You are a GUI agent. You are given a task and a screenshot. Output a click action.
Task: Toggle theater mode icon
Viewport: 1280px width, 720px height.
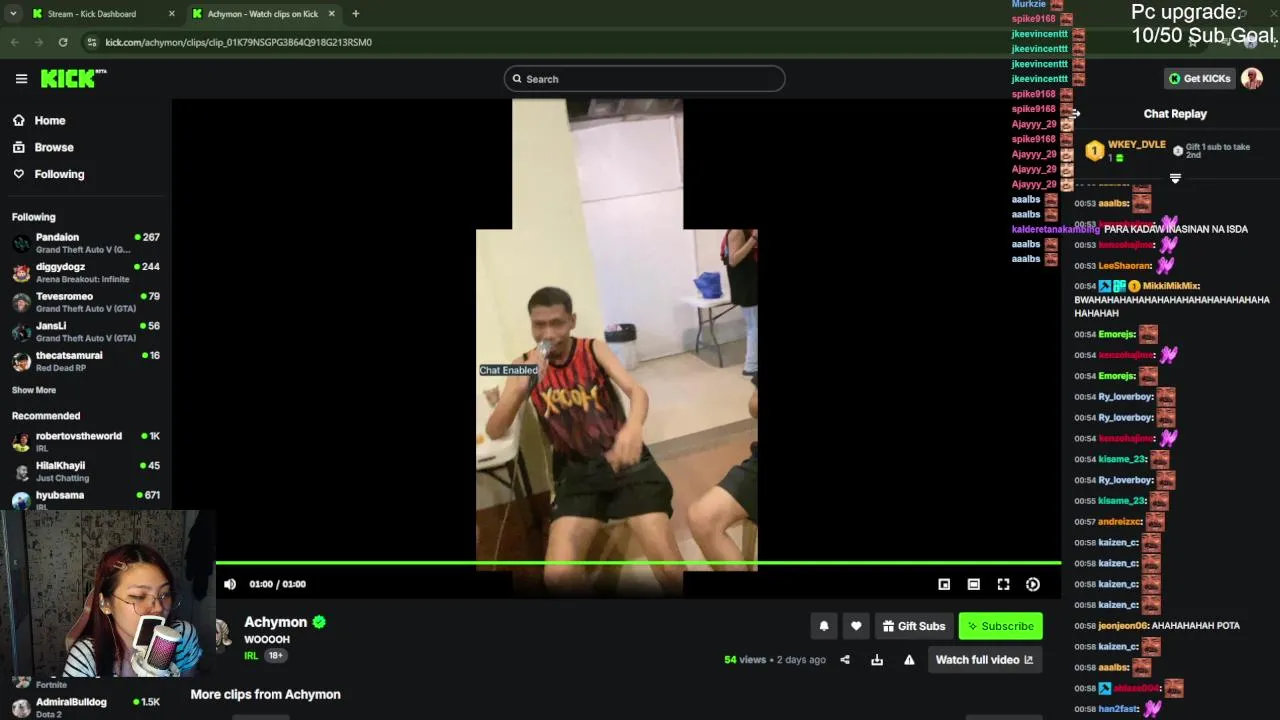tap(973, 584)
